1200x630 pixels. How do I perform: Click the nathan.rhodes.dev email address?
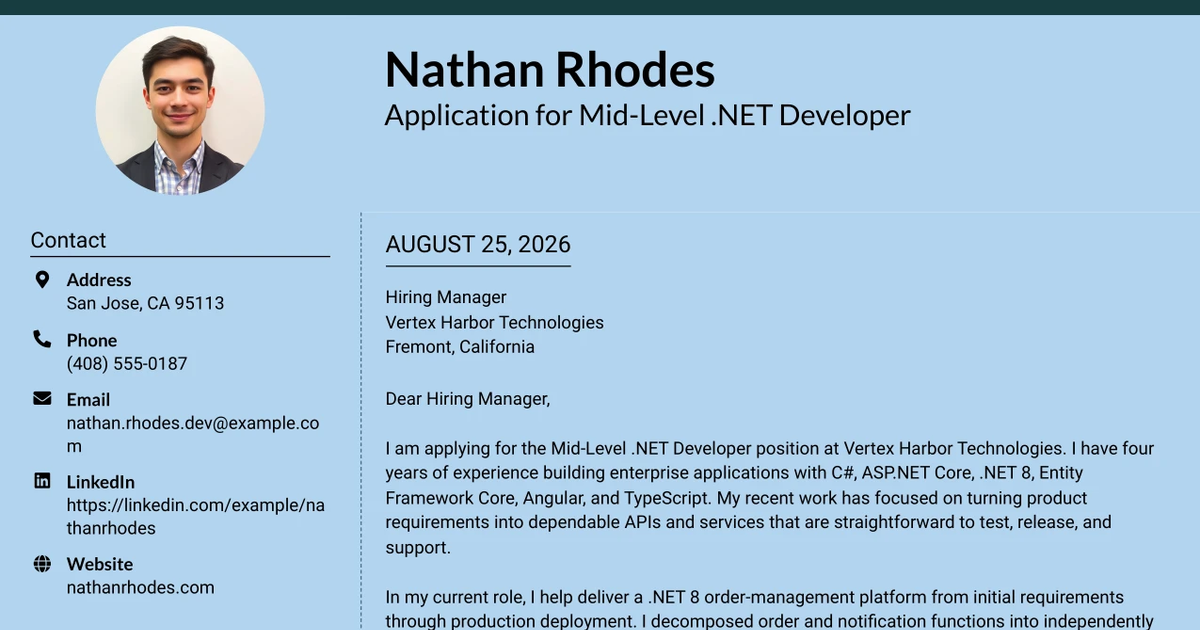(193, 434)
